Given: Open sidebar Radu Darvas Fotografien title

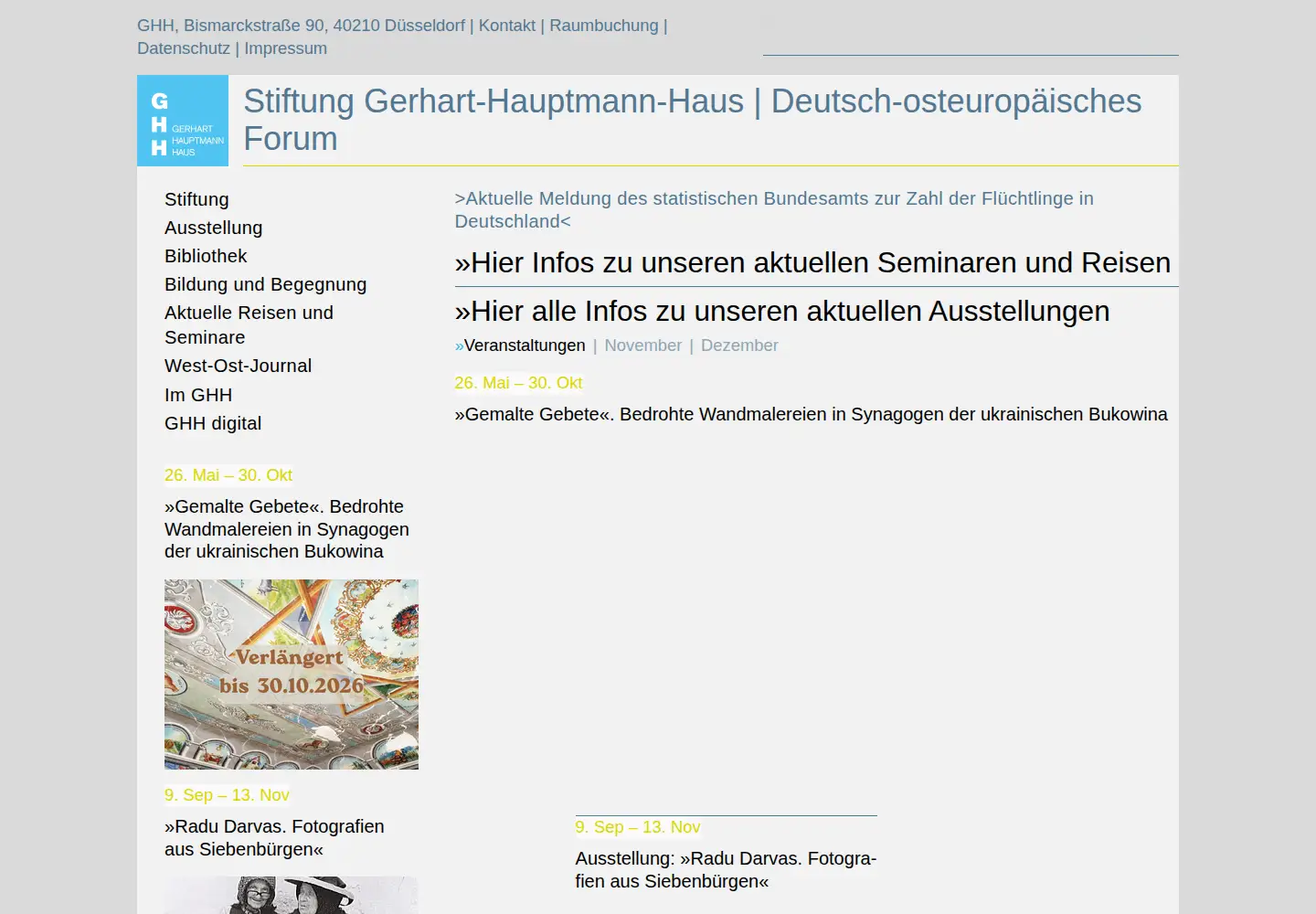Looking at the screenshot, I should pyautogui.click(x=274, y=837).
